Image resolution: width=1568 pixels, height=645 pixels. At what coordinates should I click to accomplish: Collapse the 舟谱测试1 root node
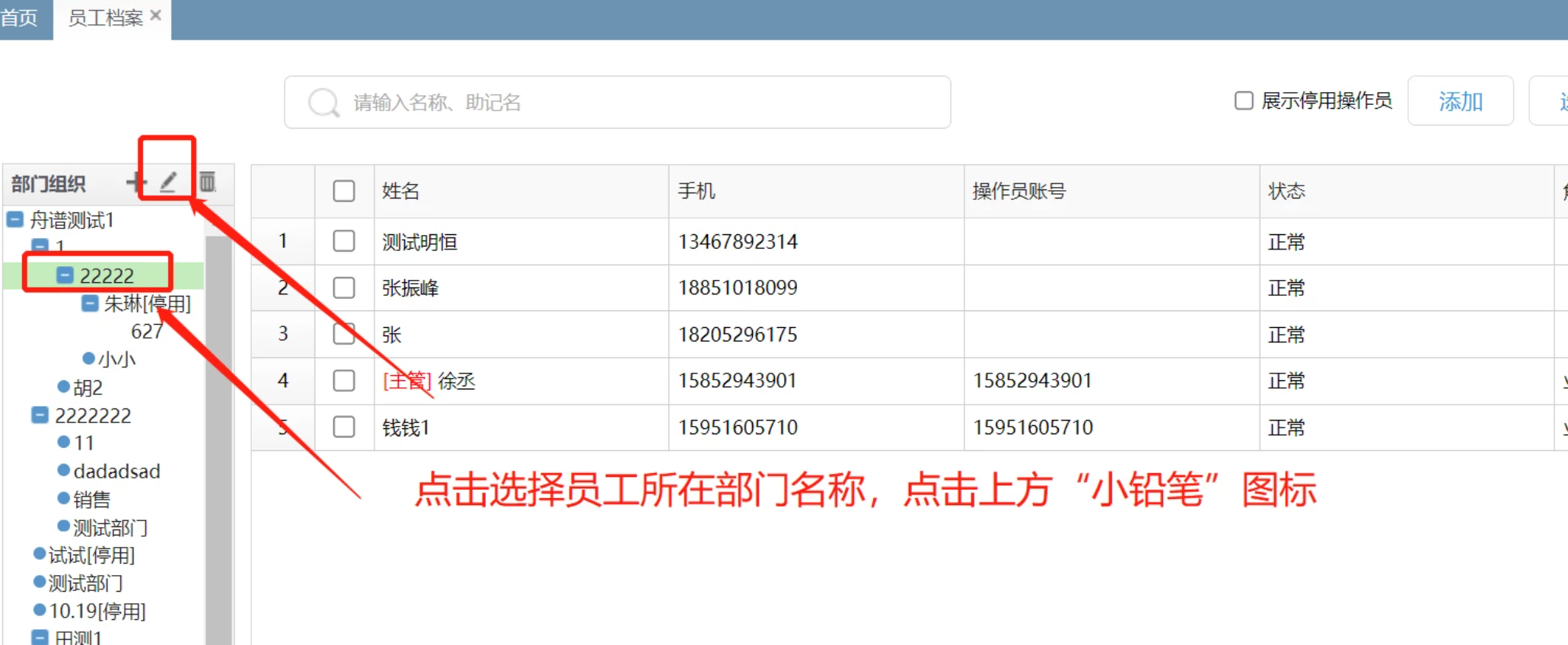tap(14, 220)
